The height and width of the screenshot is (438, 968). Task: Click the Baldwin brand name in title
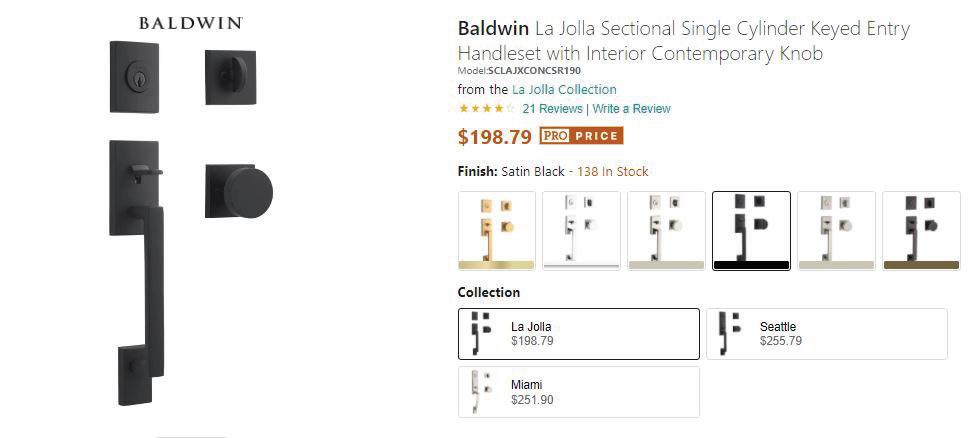493,28
